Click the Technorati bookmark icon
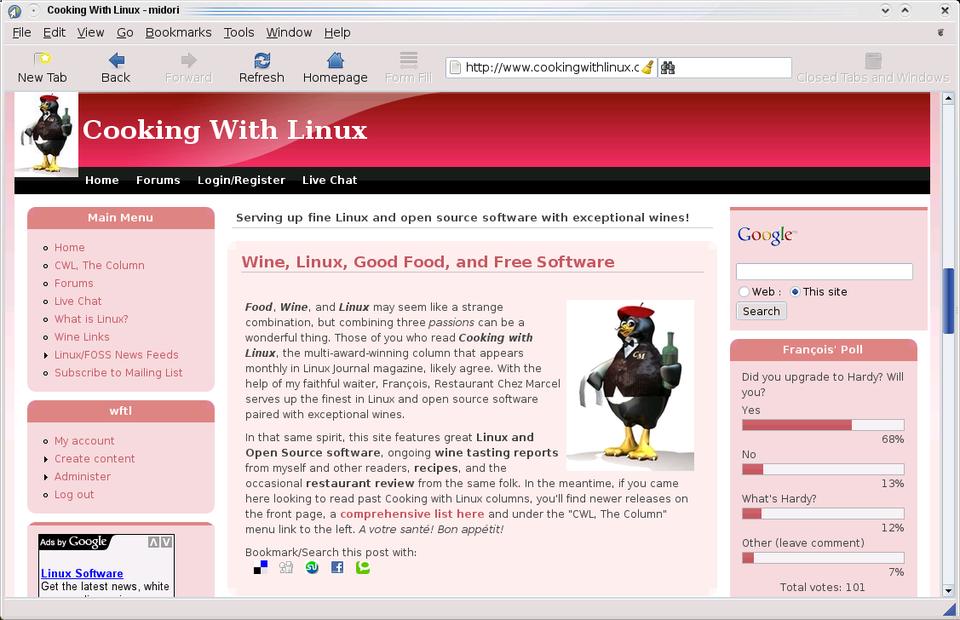The height and width of the screenshot is (620, 960). 362,567
